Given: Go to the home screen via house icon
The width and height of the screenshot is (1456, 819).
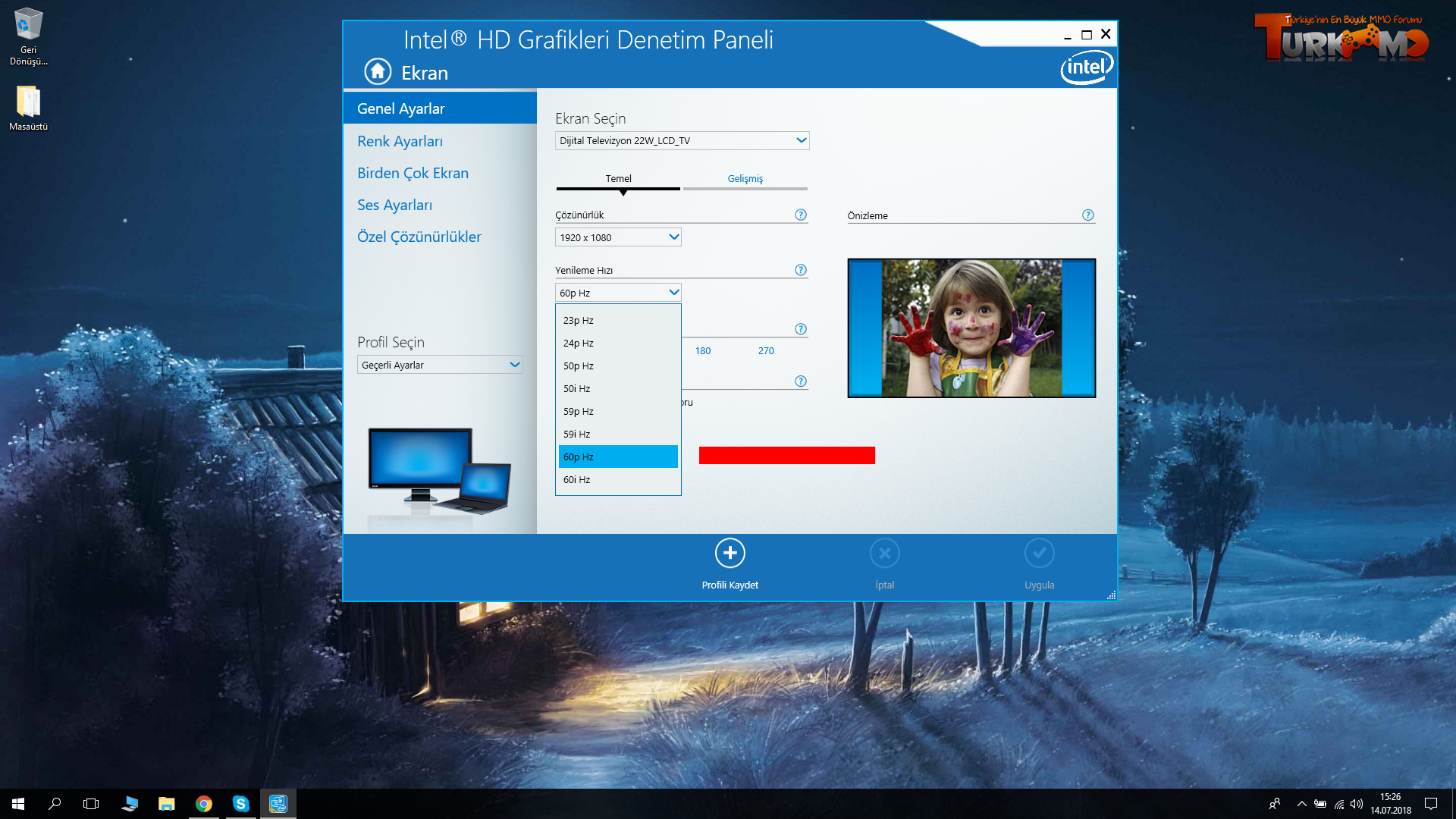Looking at the screenshot, I should coord(378,72).
